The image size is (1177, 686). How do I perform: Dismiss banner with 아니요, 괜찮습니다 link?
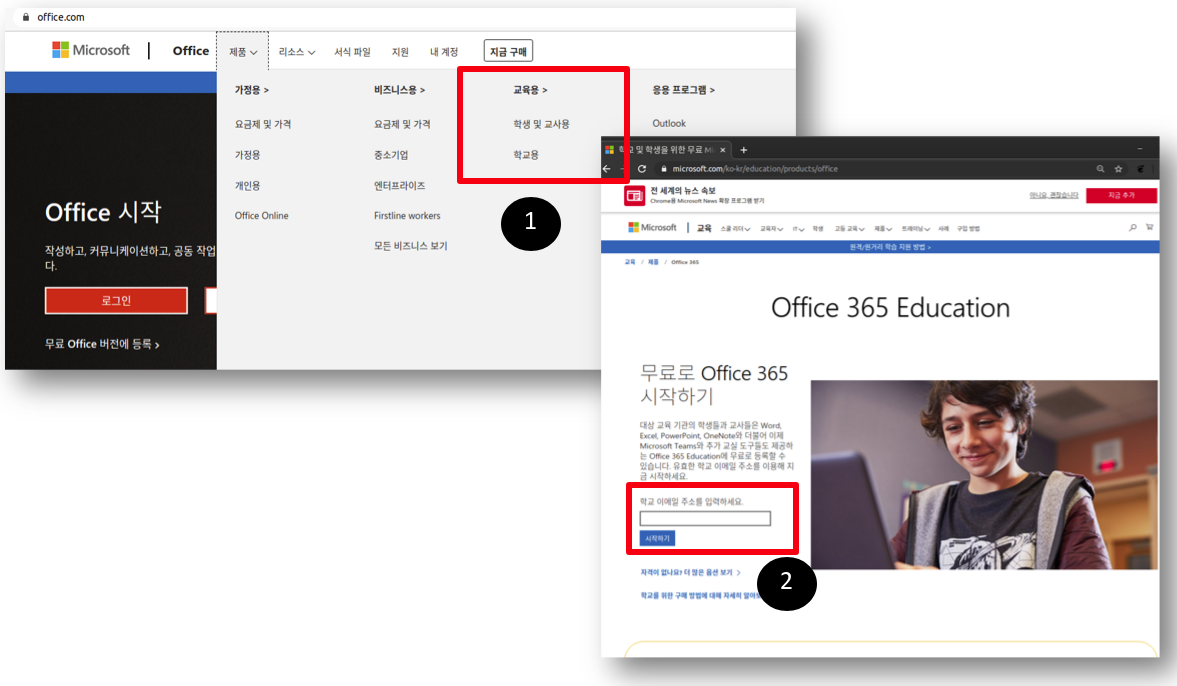tap(1054, 195)
